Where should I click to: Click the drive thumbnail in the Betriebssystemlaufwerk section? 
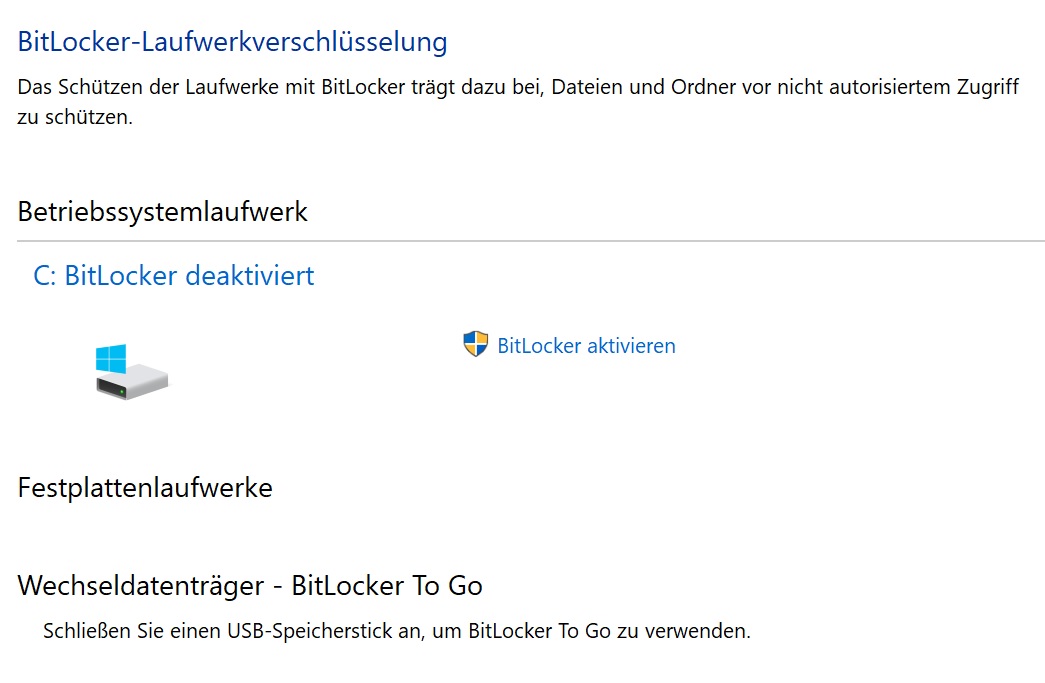point(130,372)
